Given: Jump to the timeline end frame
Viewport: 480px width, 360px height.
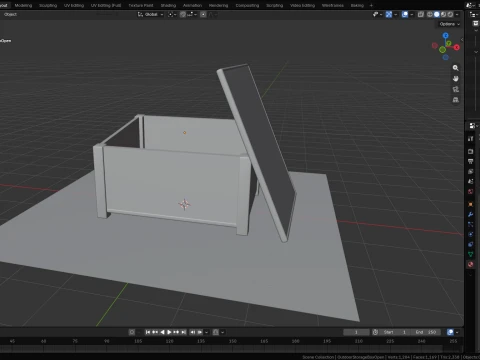Looking at the screenshot, I should click(x=184, y=332).
